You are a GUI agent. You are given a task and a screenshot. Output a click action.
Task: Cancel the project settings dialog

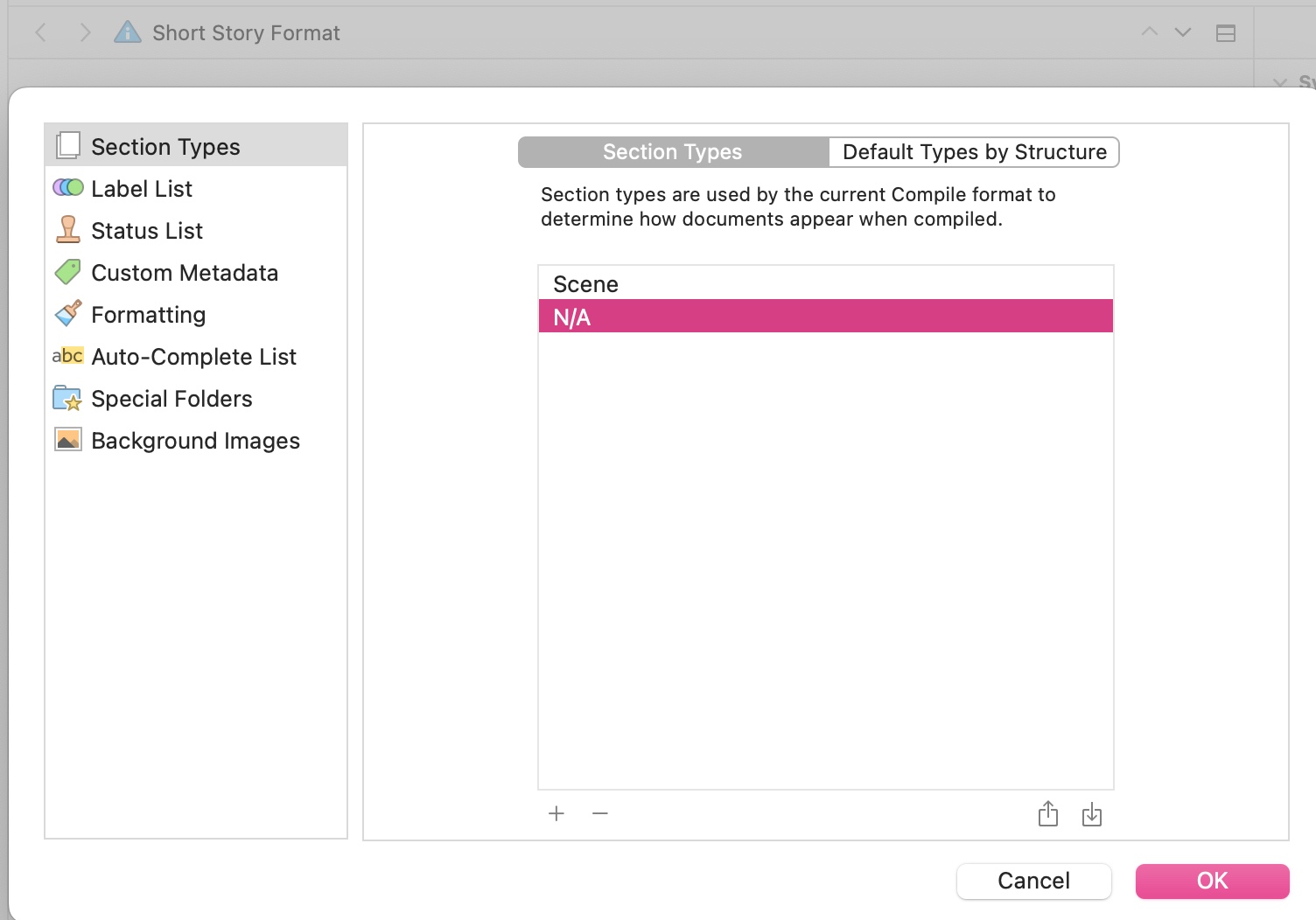(x=1034, y=881)
